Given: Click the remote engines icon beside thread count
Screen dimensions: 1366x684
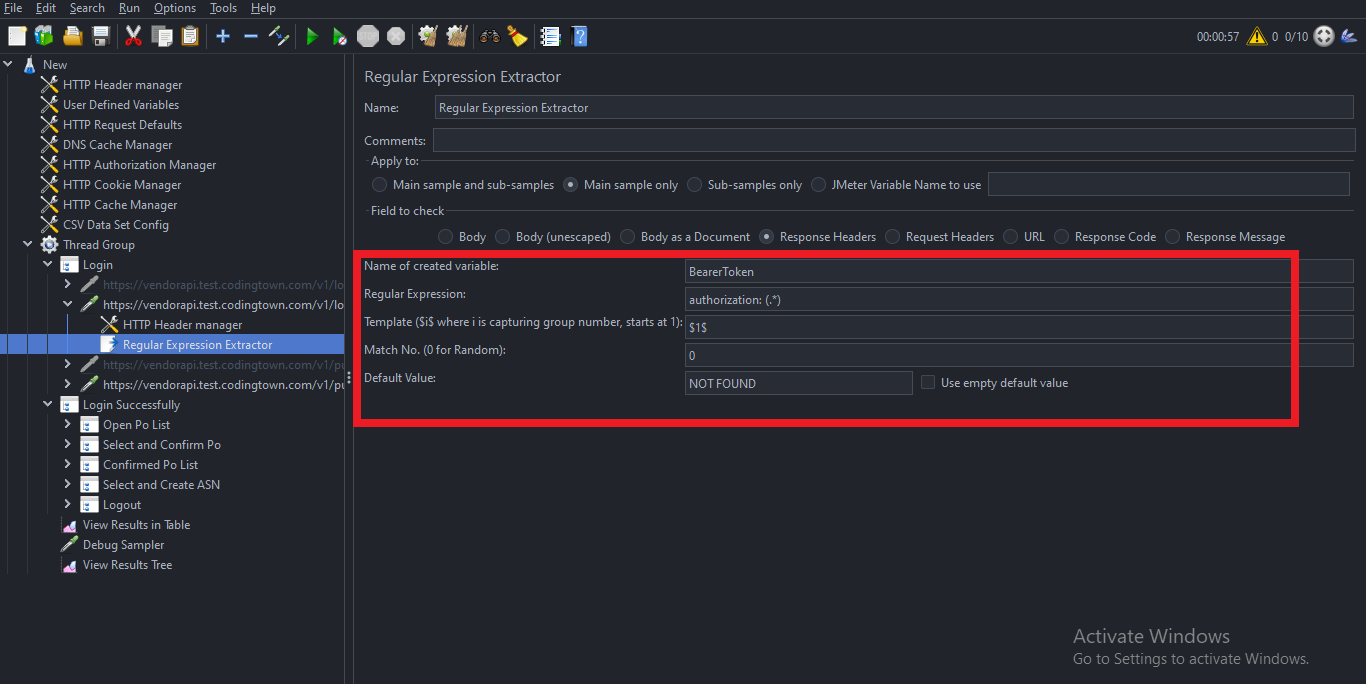Looking at the screenshot, I should pyautogui.click(x=1324, y=36).
